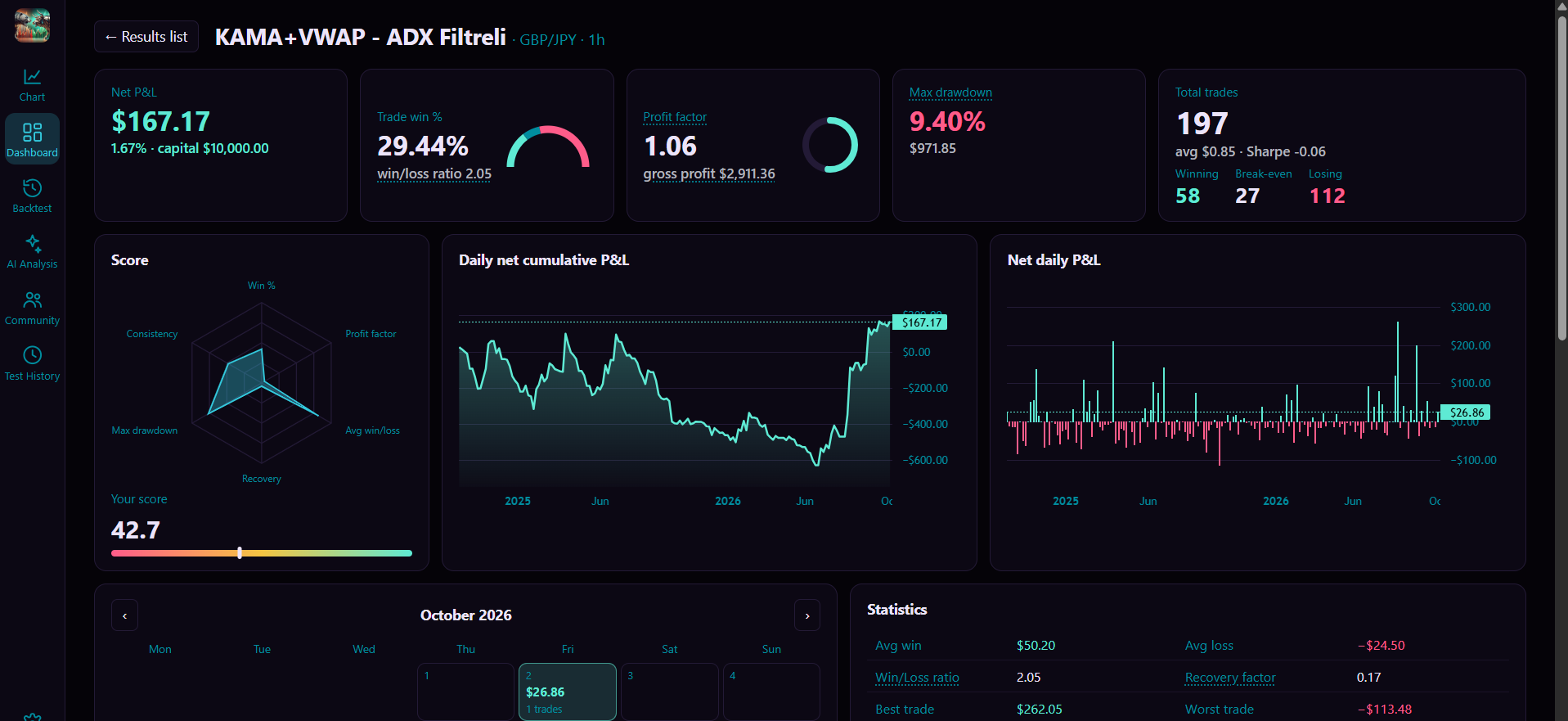The image size is (1568, 721).
Task: Click the Avg loss value −$24.50
Action: pyautogui.click(x=1382, y=646)
